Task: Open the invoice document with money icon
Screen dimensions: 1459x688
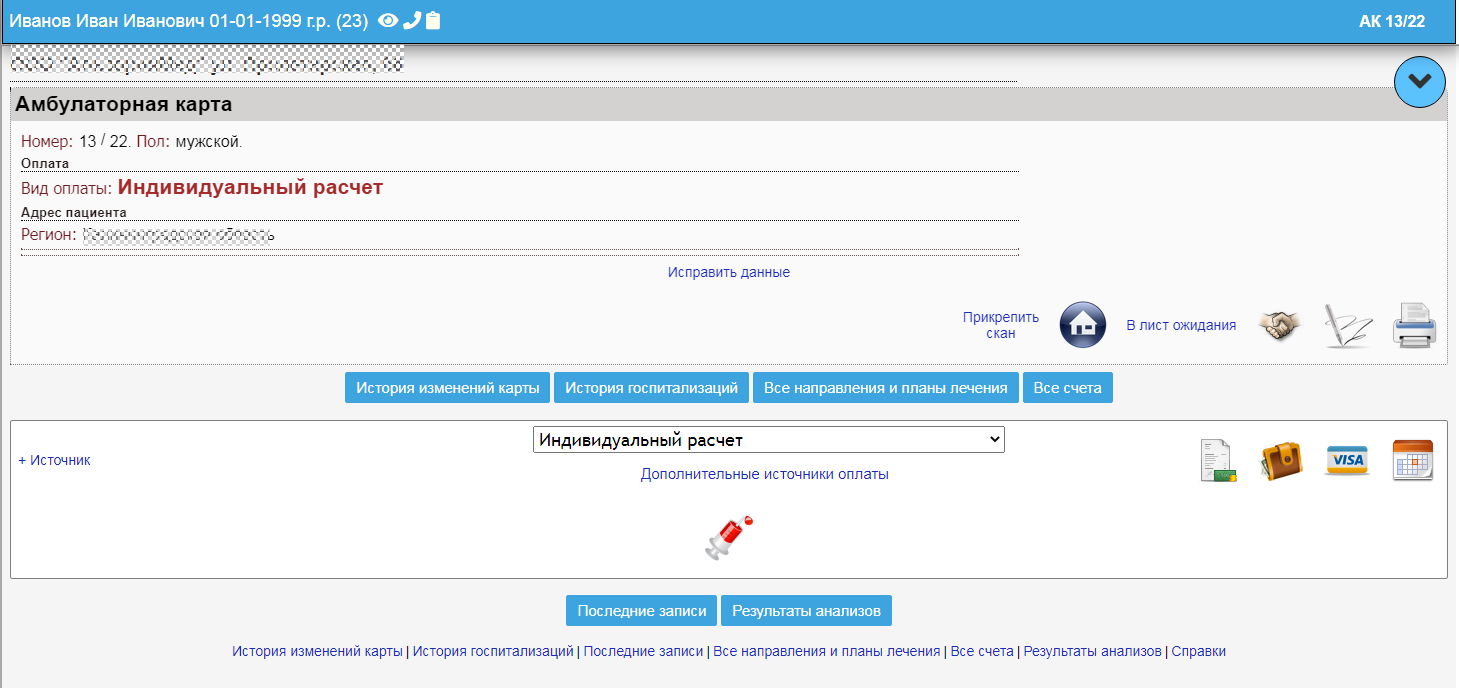Action: coord(1218,461)
